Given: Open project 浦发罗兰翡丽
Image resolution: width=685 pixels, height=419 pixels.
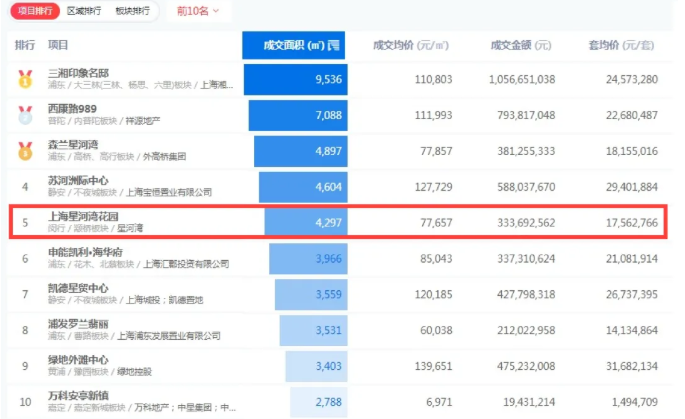Looking at the screenshot, I should (x=78, y=324).
